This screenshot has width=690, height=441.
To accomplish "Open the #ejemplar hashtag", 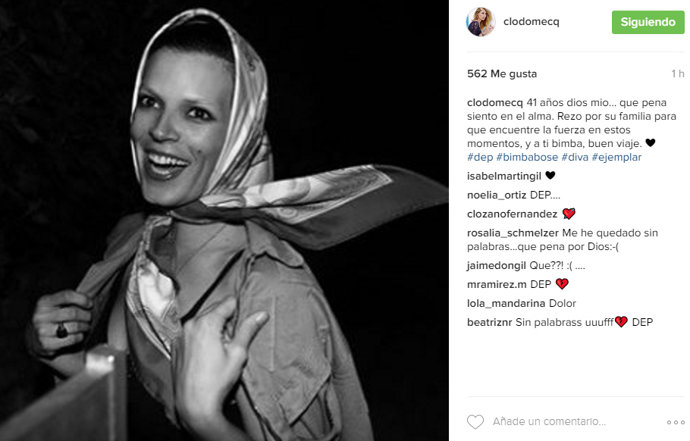I will [617, 157].
